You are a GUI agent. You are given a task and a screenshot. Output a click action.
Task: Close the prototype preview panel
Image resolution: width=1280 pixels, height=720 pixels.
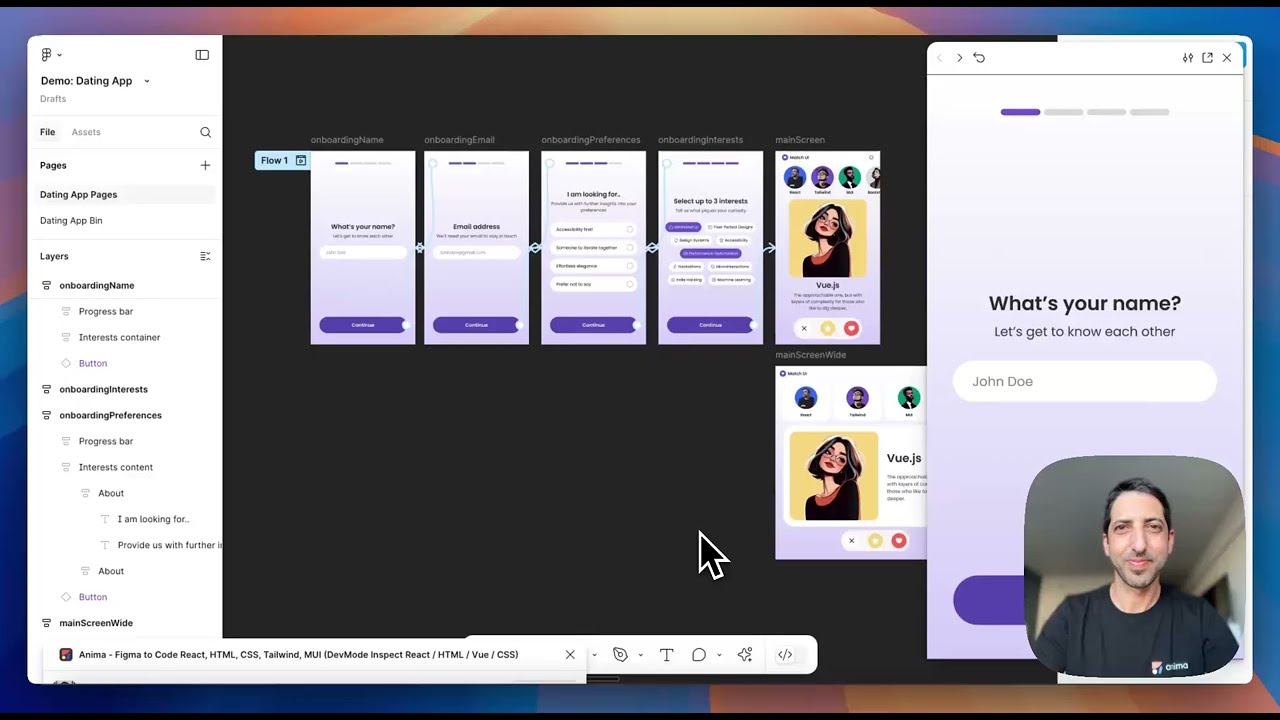1227,58
